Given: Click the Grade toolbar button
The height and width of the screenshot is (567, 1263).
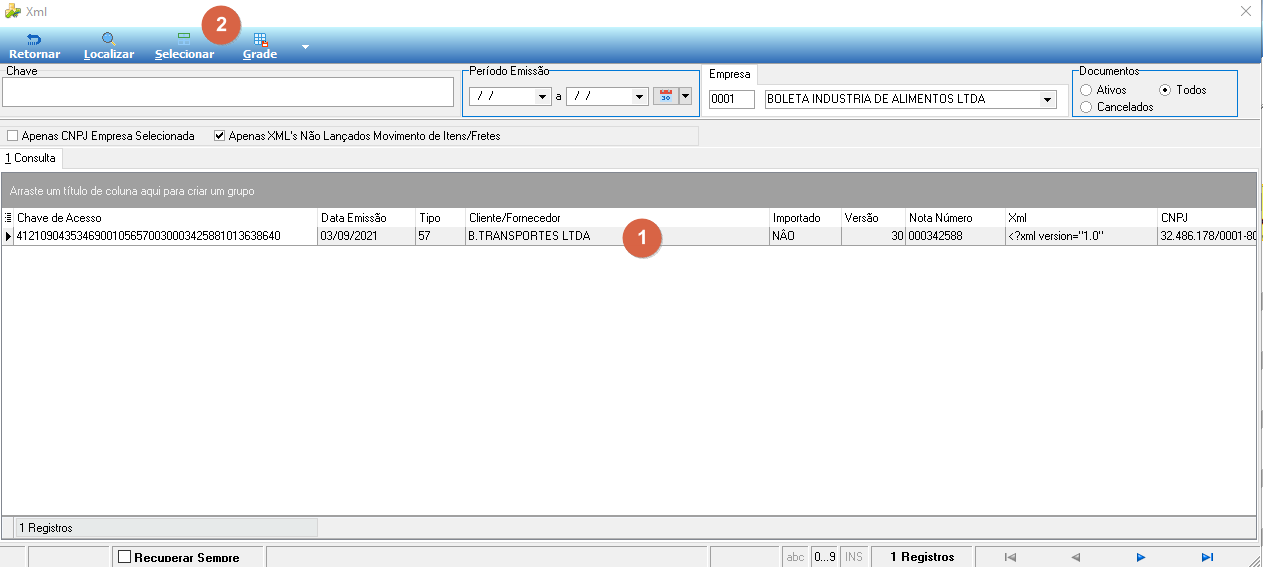Looking at the screenshot, I should 260,46.
